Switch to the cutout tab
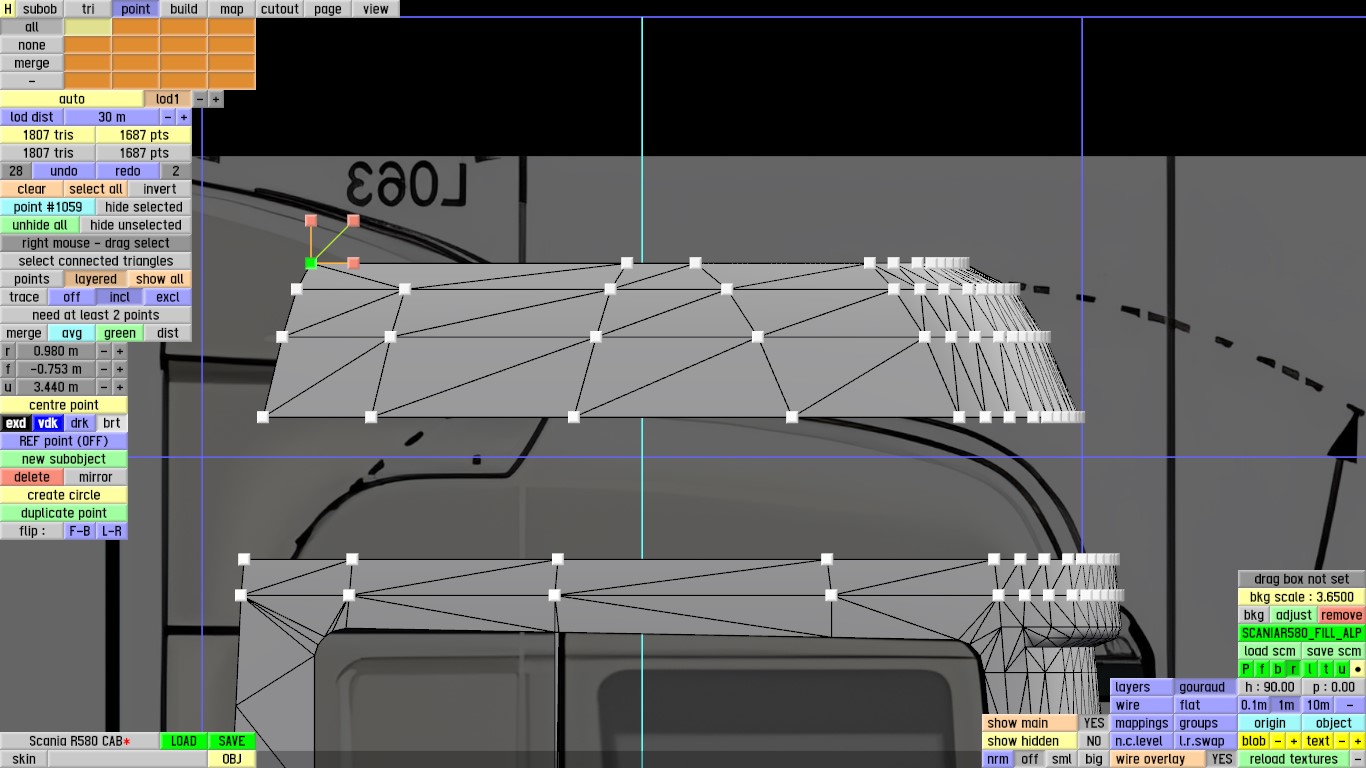1366x768 pixels. coord(280,9)
